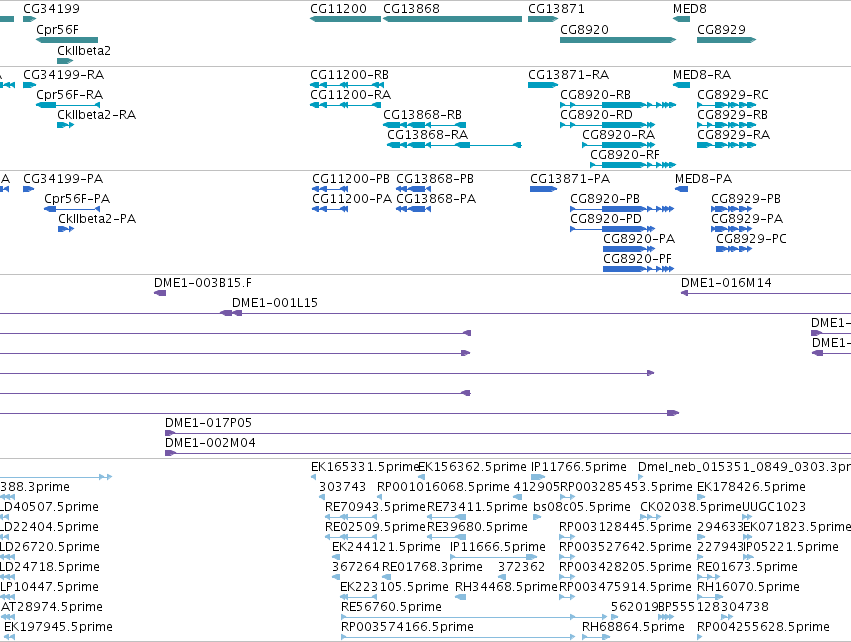Select EST EK197945.5prime
This screenshot has height=642, width=851.
pos(59,627)
